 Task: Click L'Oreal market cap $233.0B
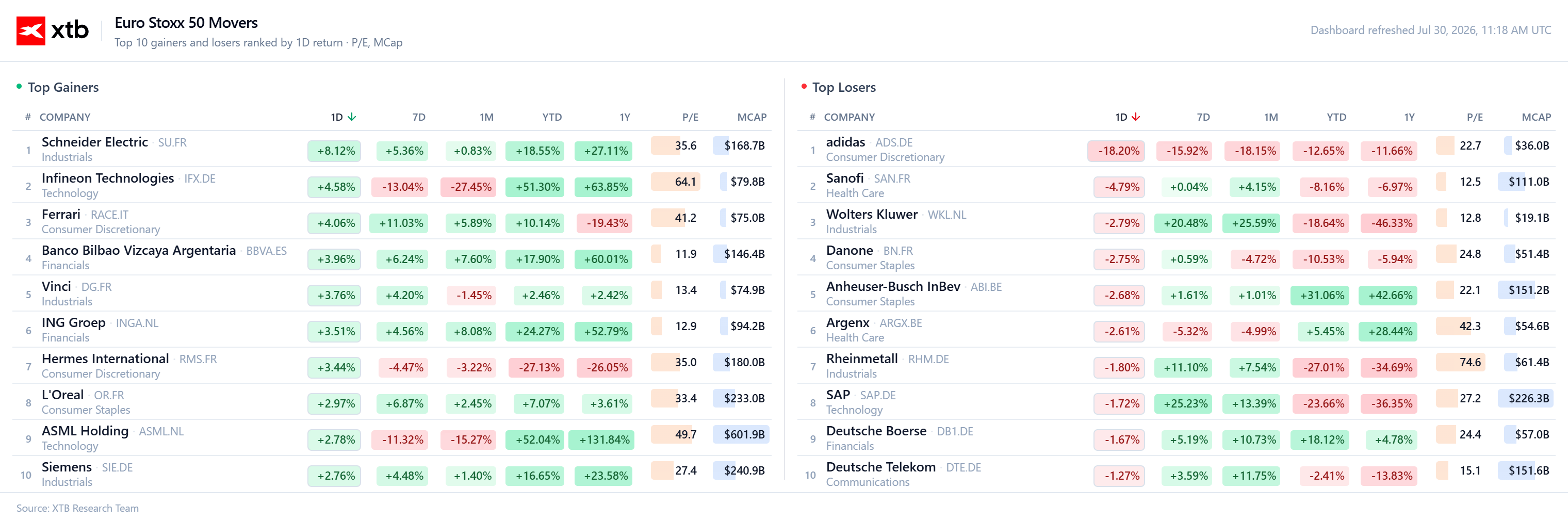(x=744, y=398)
